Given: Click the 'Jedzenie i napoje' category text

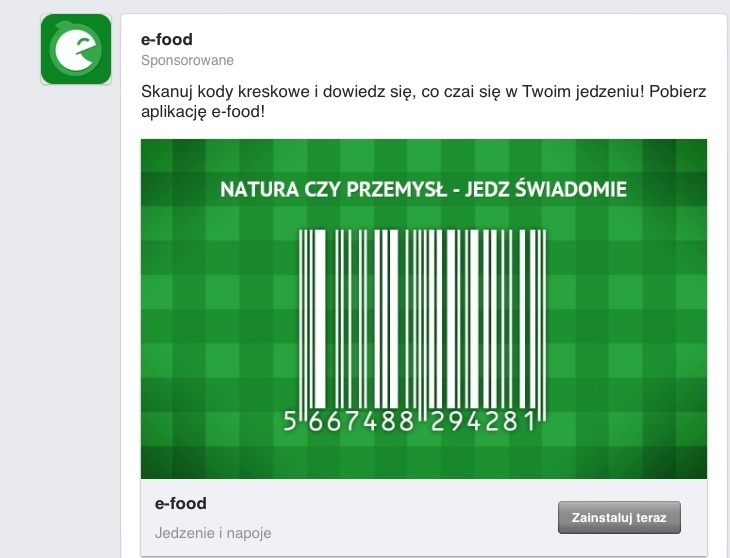Looking at the screenshot, I should point(213,533).
